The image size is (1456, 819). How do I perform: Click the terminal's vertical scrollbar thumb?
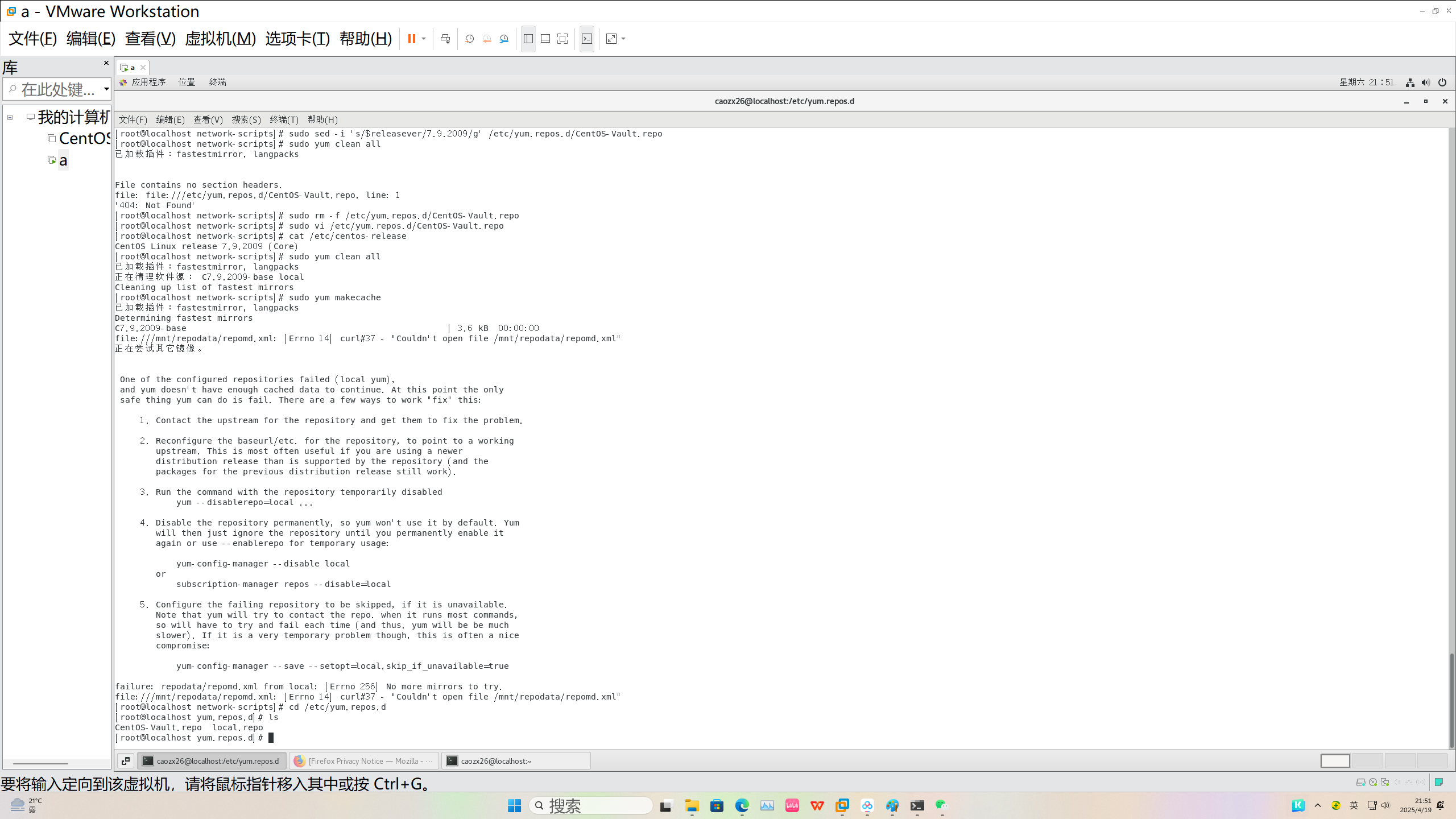pyautogui.click(x=1451, y=700)
